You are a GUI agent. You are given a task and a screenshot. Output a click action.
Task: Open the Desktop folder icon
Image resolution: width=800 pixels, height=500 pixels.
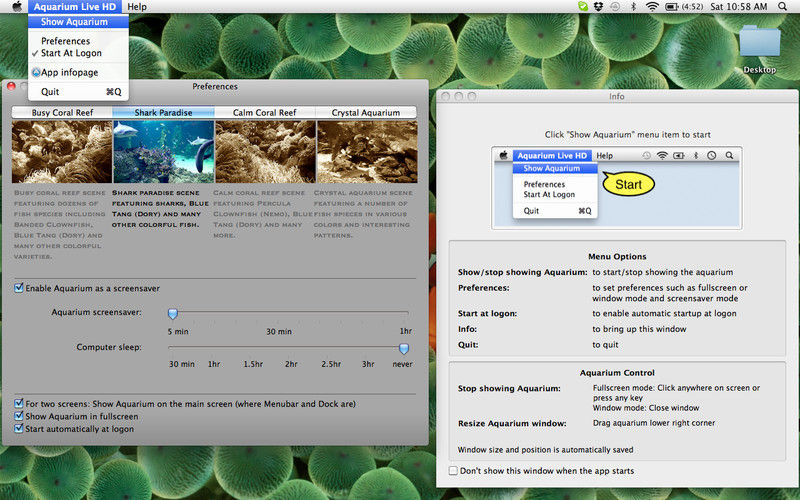[x=760, y=41]
